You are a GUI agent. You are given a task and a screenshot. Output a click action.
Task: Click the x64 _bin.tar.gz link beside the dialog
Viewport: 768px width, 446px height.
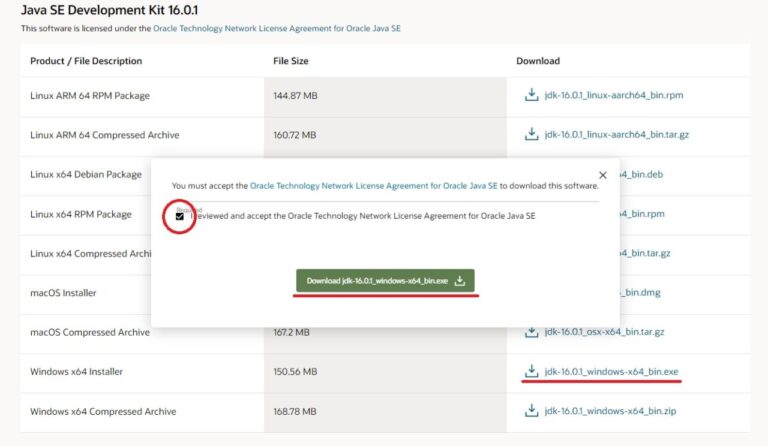[645, 253]
